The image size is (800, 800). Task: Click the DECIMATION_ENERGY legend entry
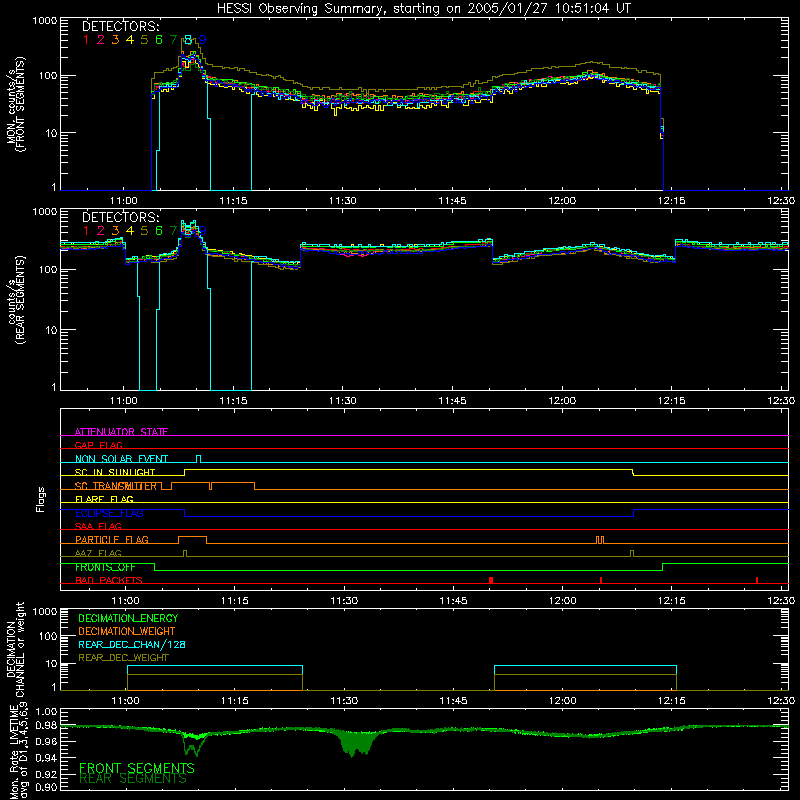[x=128, y=618]
